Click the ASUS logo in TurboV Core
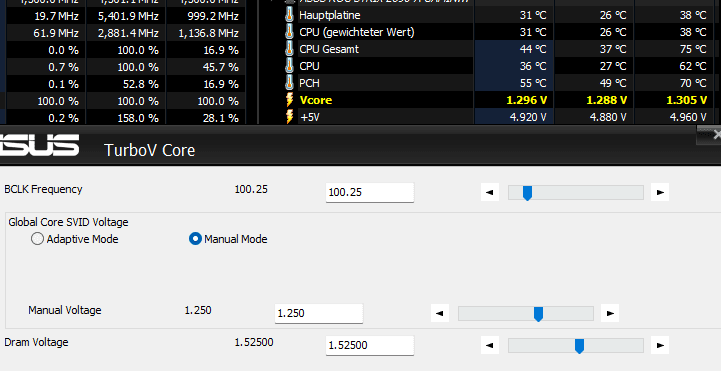Image resolution: width=721 pixels, height=371 pixels. (39, 145)
